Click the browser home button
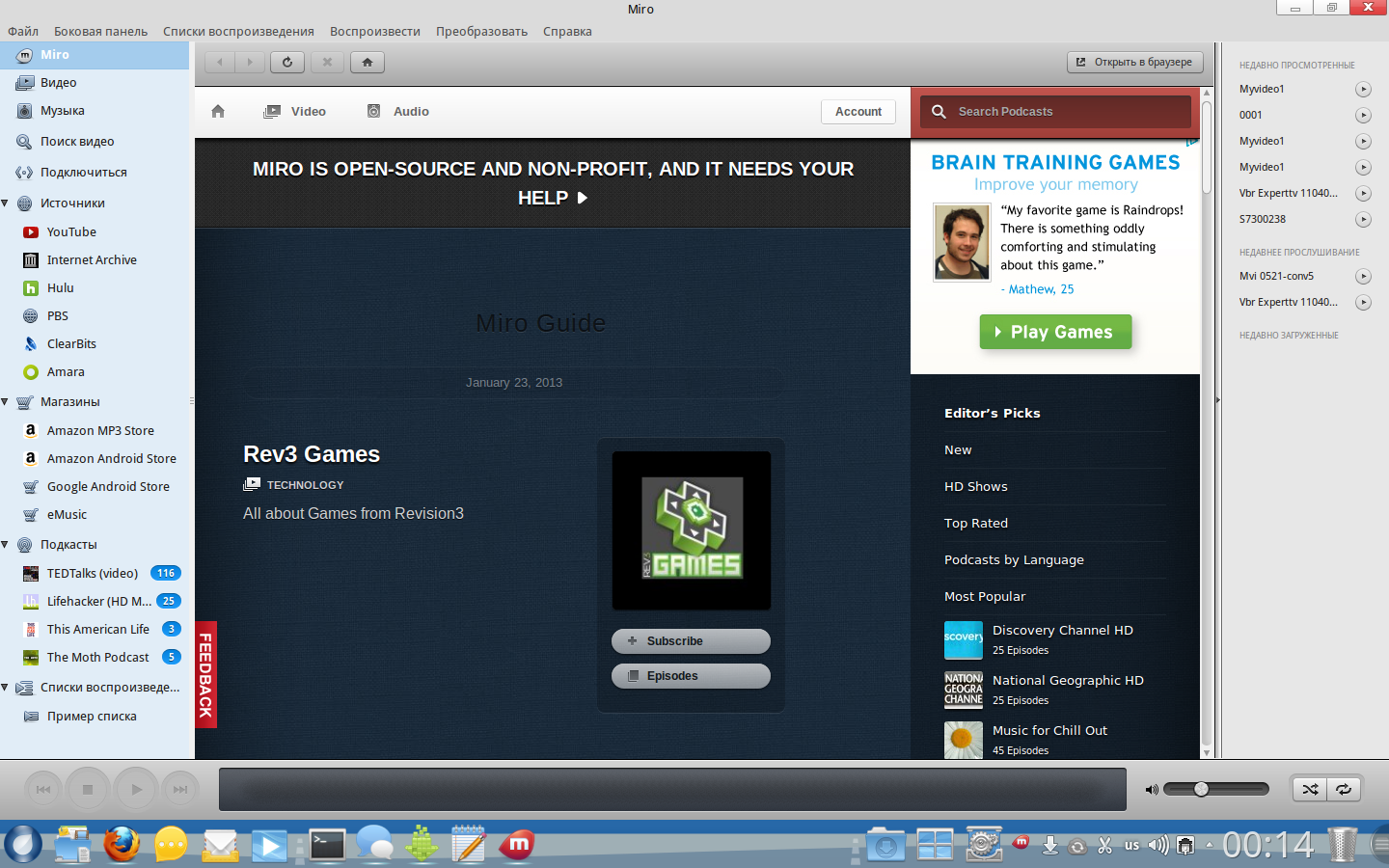 [x=367, y=63]
